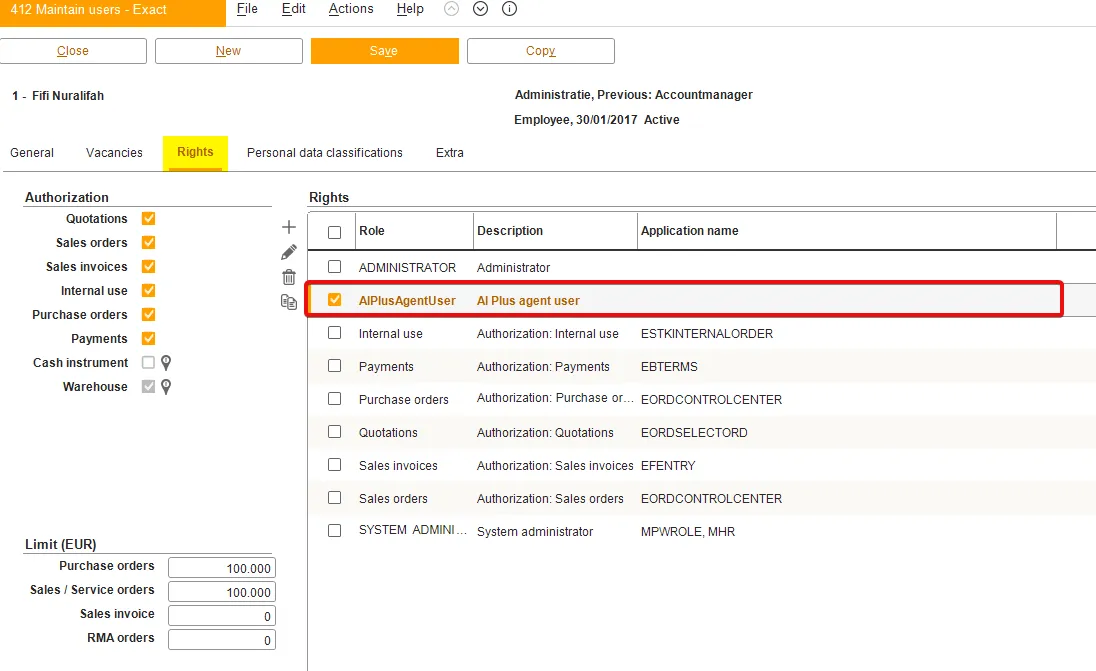Click the 'System administrator' description cell
Screen dimensions: 1096x671
coord(535,532)
